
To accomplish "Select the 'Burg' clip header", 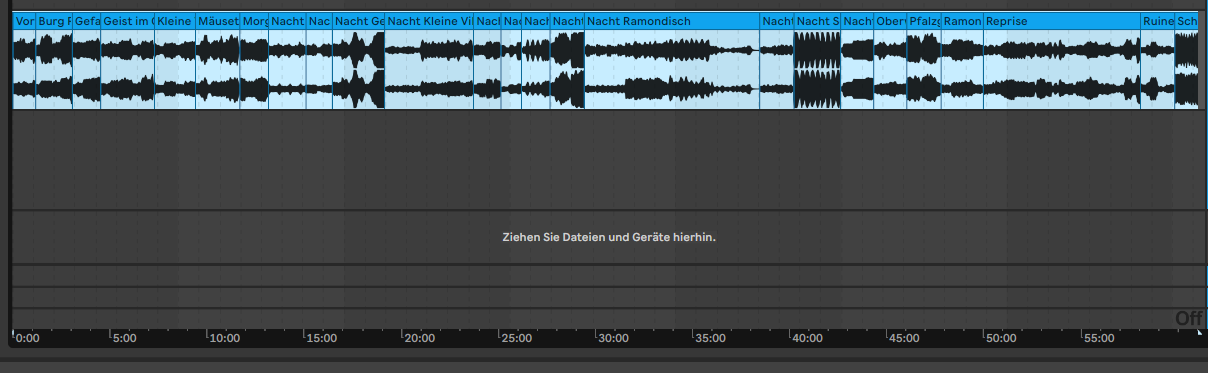I will tap(54, 21).
